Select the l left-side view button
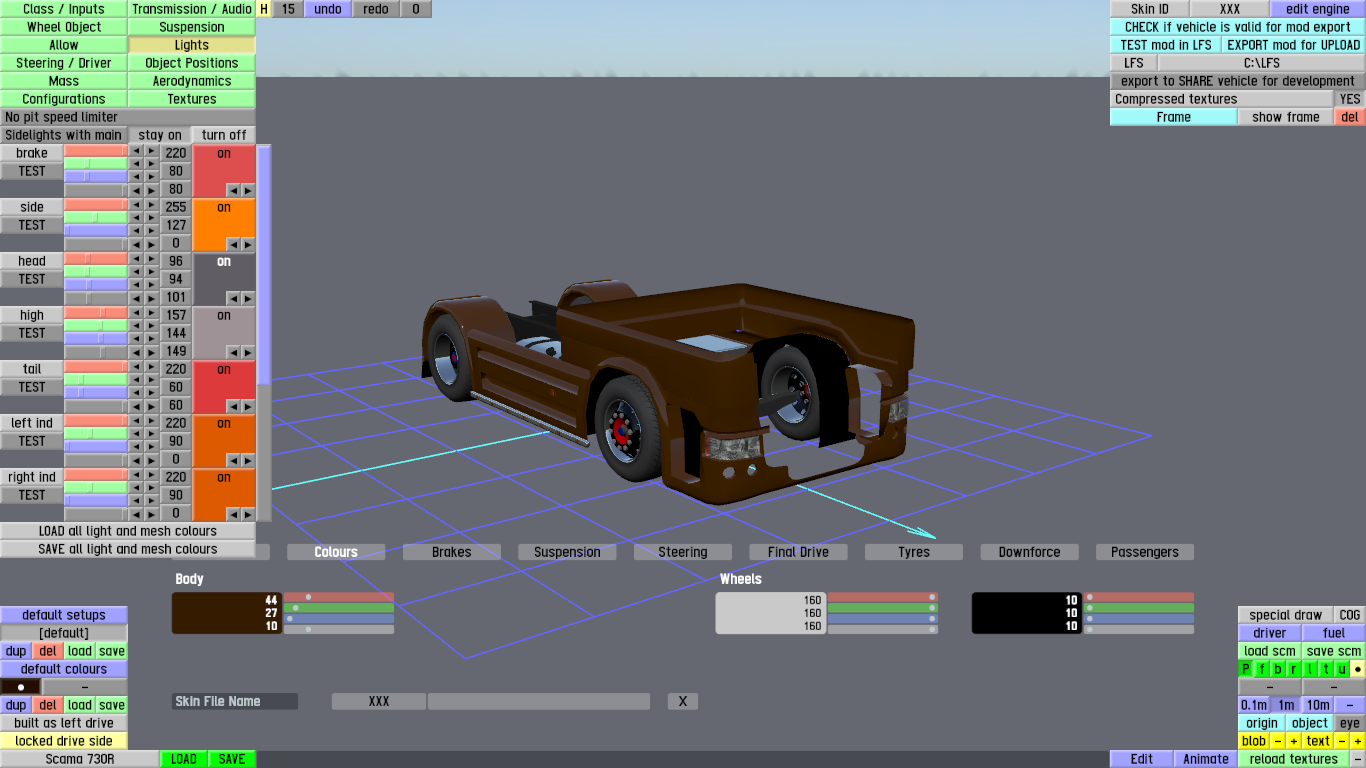This screenshot has width=1366, height=768. point(1310,669)
